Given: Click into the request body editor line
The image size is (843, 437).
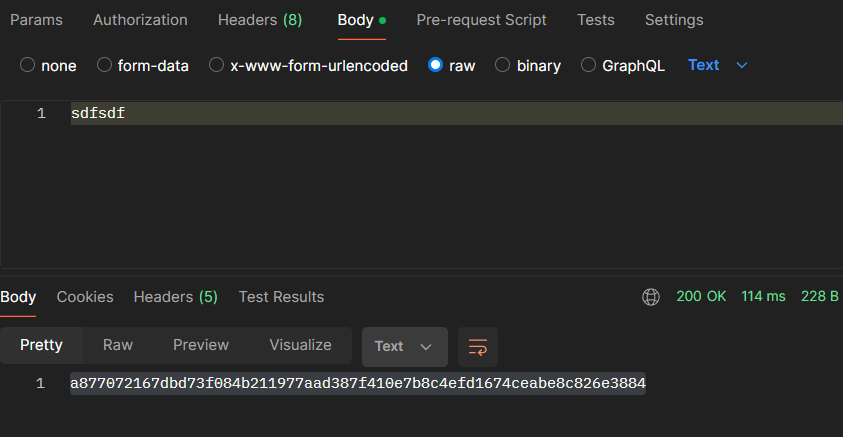Looking at the screenshot, I should pos(400,114).
